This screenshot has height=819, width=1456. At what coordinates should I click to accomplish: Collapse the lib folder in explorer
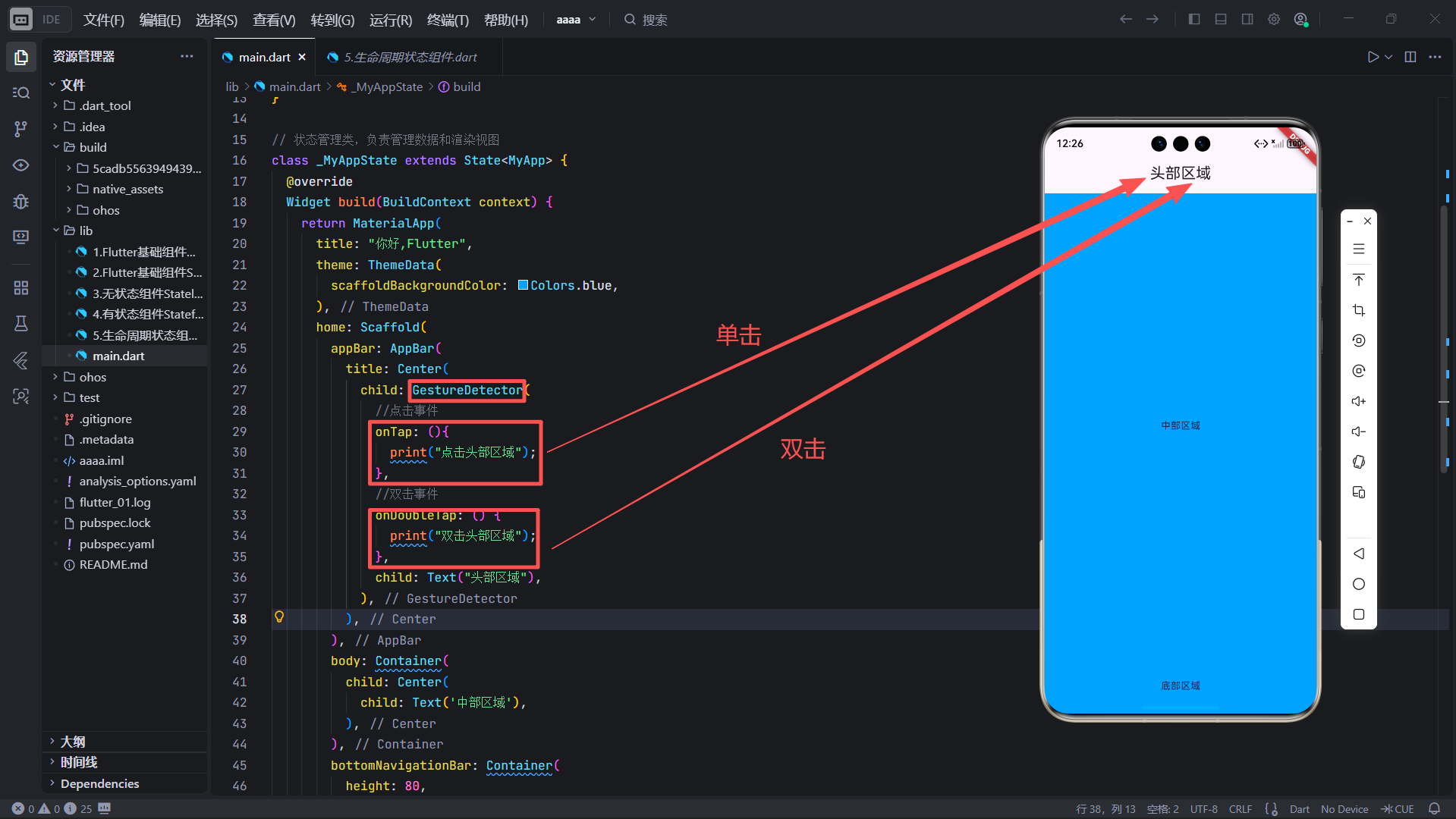click(56, 231)
